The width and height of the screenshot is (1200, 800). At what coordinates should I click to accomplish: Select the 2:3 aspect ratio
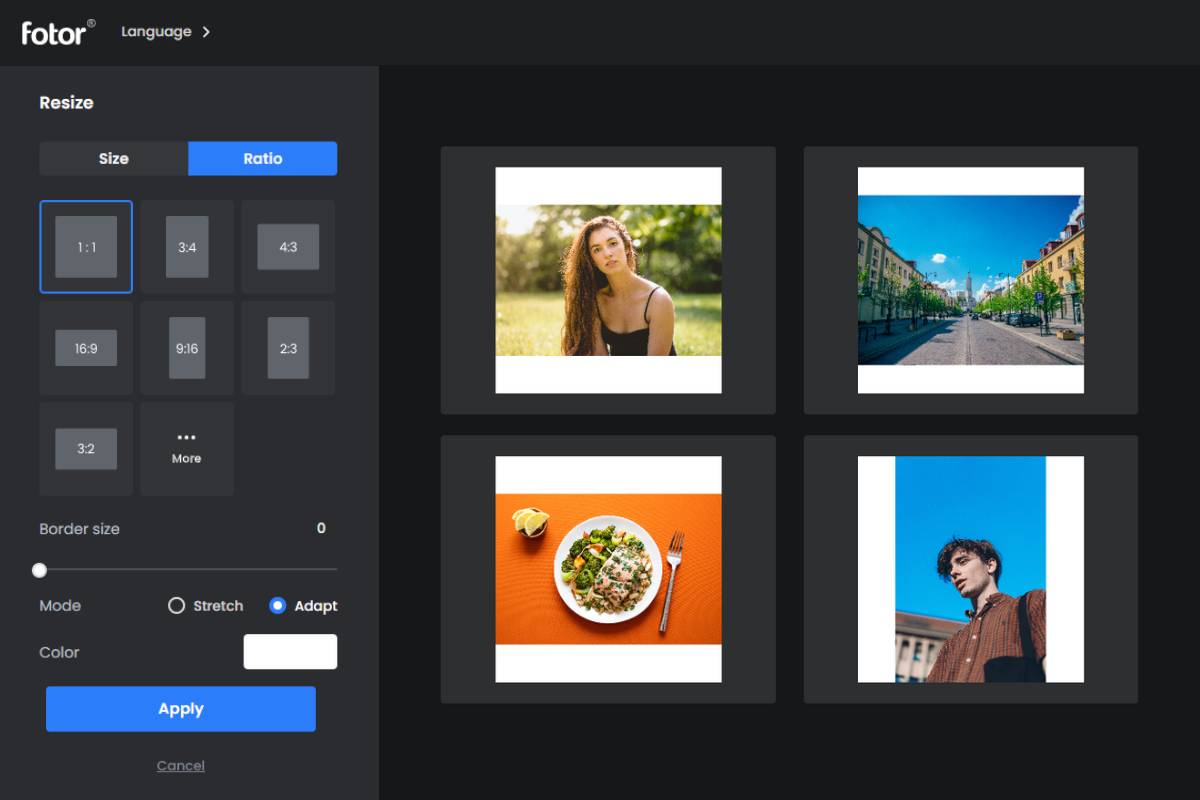pyautogui.click(x=288, y=347)
